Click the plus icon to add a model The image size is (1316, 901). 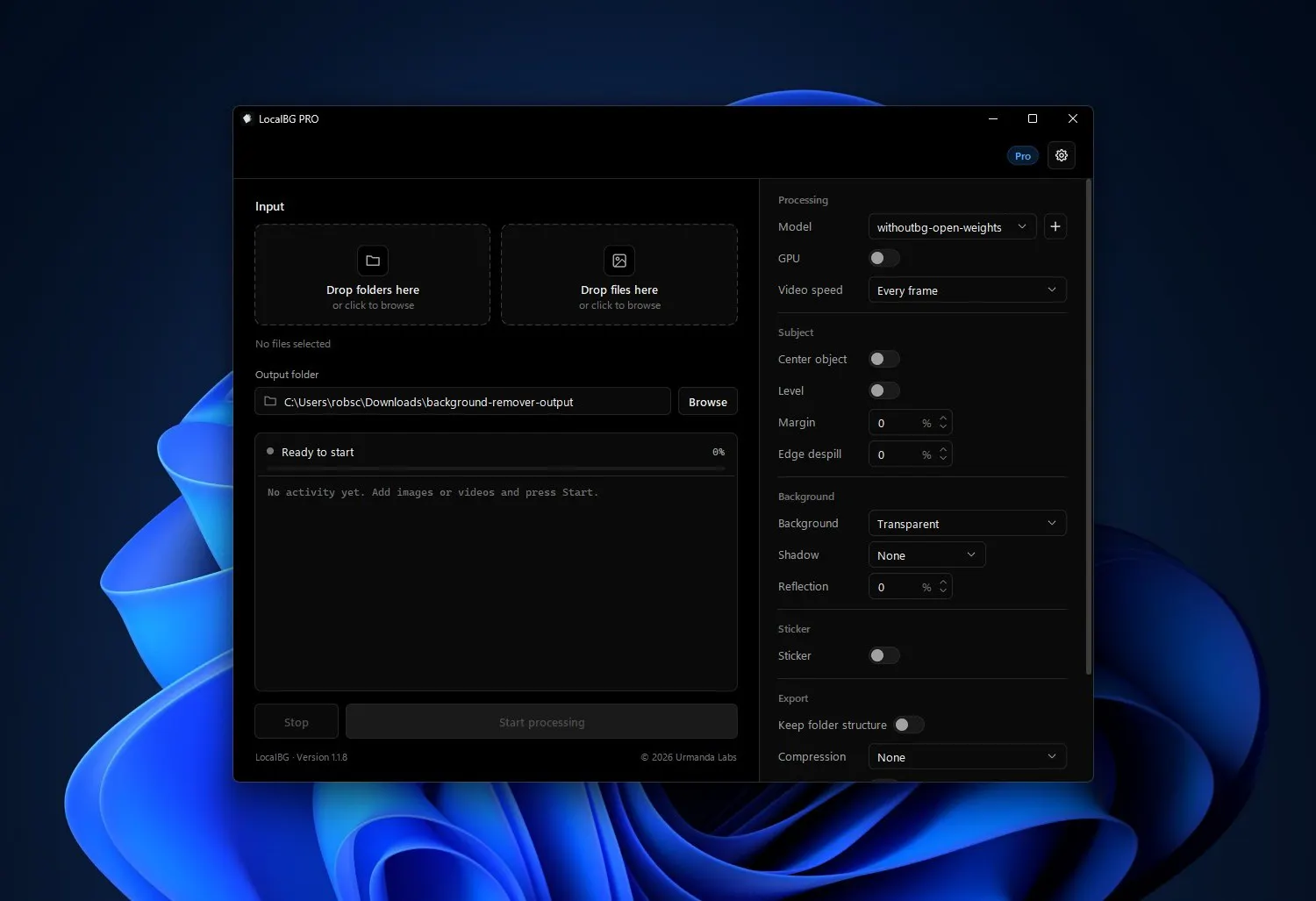(x=1055, y=226)
